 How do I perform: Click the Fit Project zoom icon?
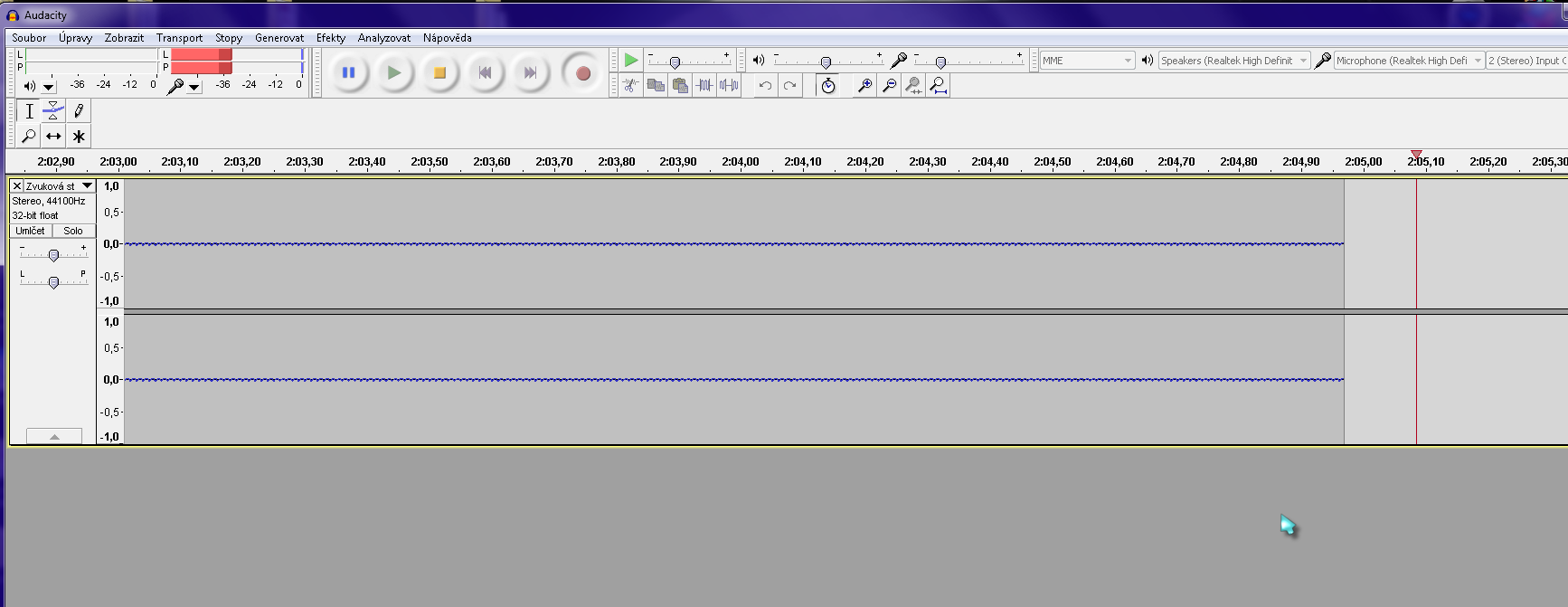coord(939,85)
